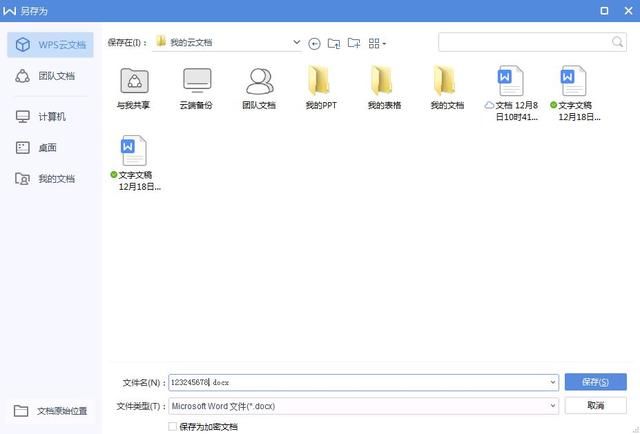This screenshot has width=640, height=434.
Task: Expand the 保存在 location dropdown
Action: pos(297,42)
